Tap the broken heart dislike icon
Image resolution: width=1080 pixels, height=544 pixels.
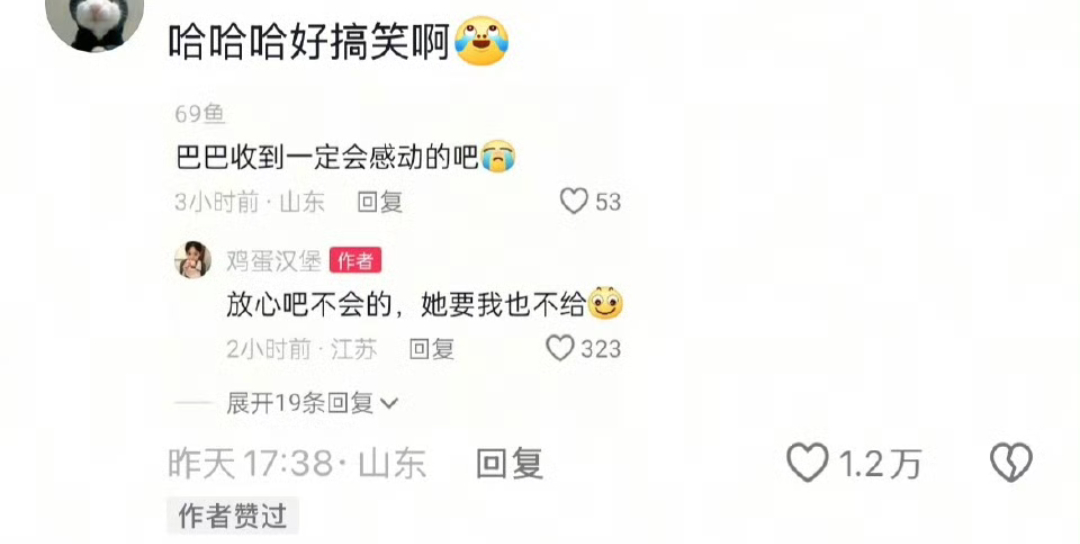[x=1011, y=462]
